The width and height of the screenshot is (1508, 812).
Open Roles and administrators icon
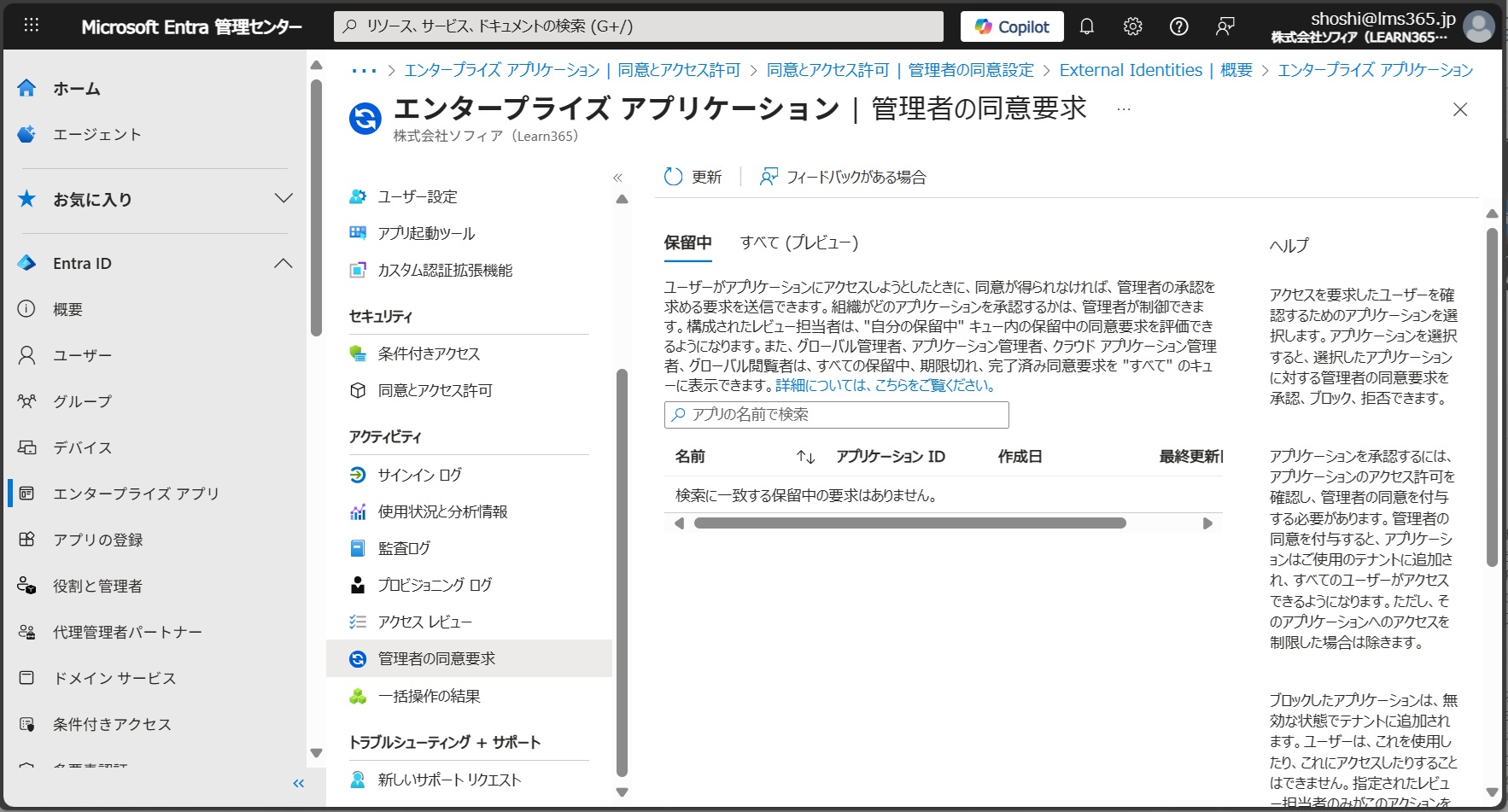pyautogui.click(x=27, y=586)
